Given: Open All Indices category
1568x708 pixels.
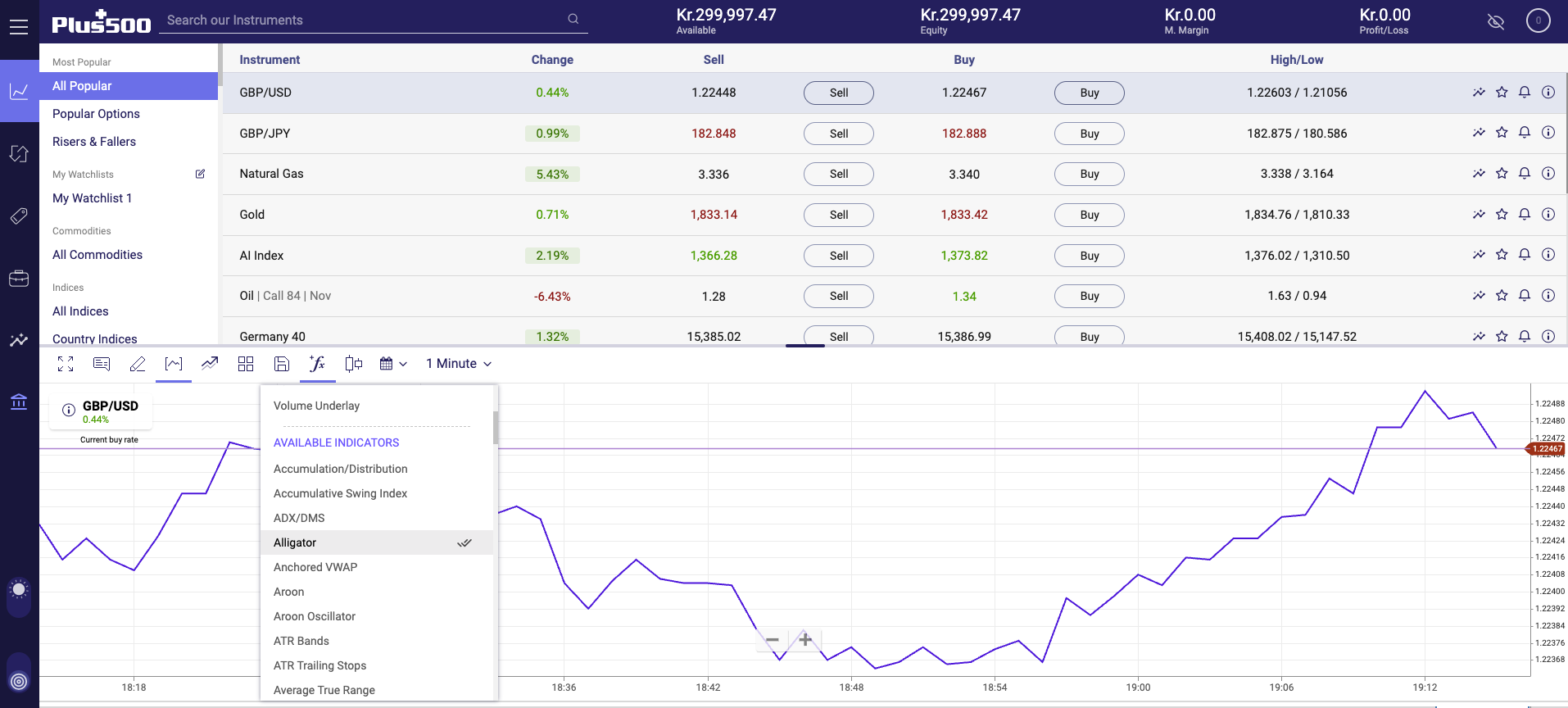Looking at the screenshot, I should point(80,311).
